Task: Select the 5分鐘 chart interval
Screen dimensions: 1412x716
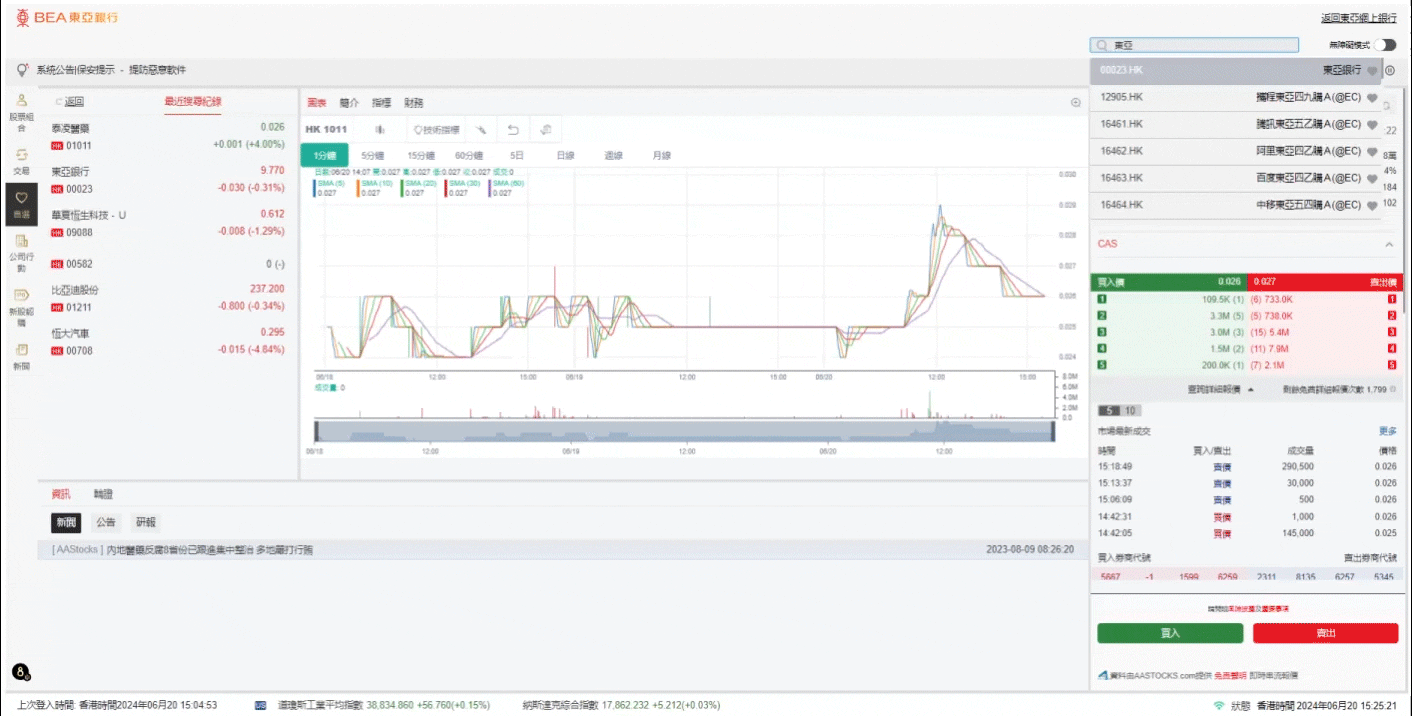Action: coord(373,155)
